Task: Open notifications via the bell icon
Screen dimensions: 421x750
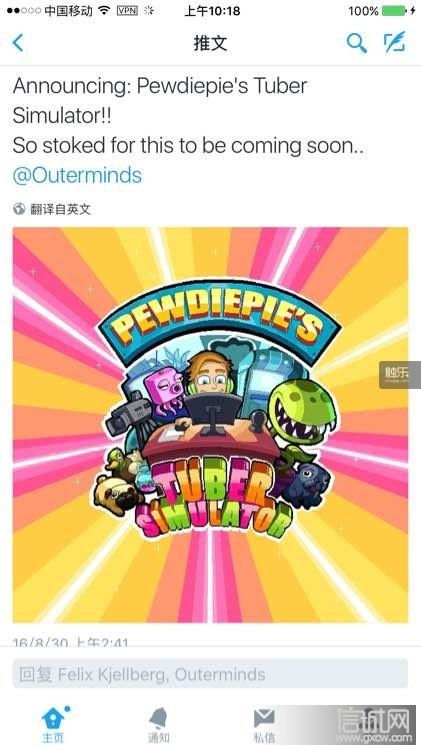Action: tap(158, 717)
